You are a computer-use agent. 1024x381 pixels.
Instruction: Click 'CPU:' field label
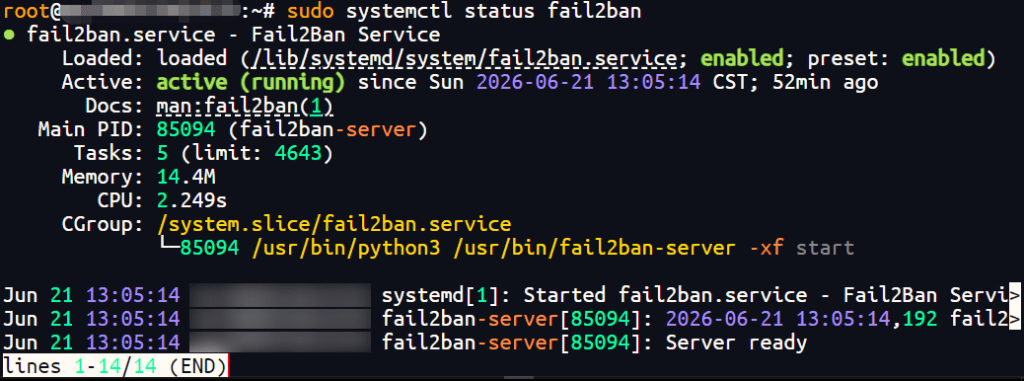click(121, 201)
